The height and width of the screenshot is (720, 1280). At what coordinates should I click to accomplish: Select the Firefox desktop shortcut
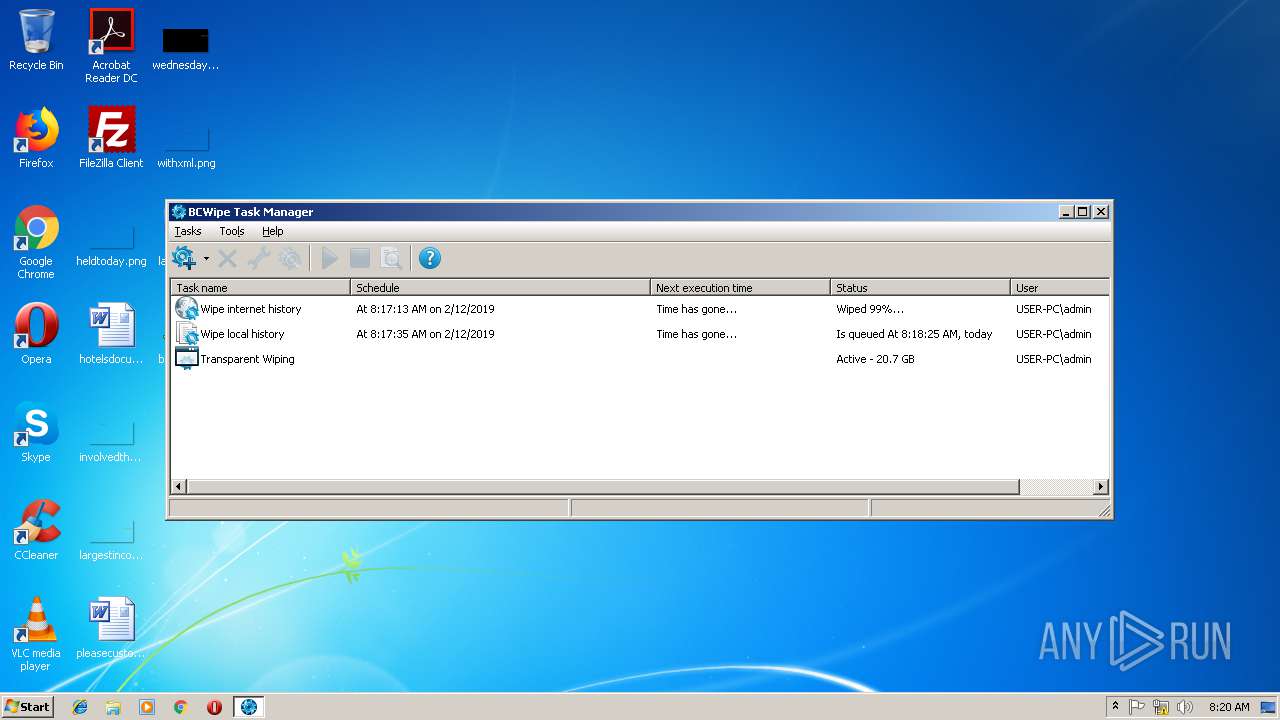(x=36, y=138)
